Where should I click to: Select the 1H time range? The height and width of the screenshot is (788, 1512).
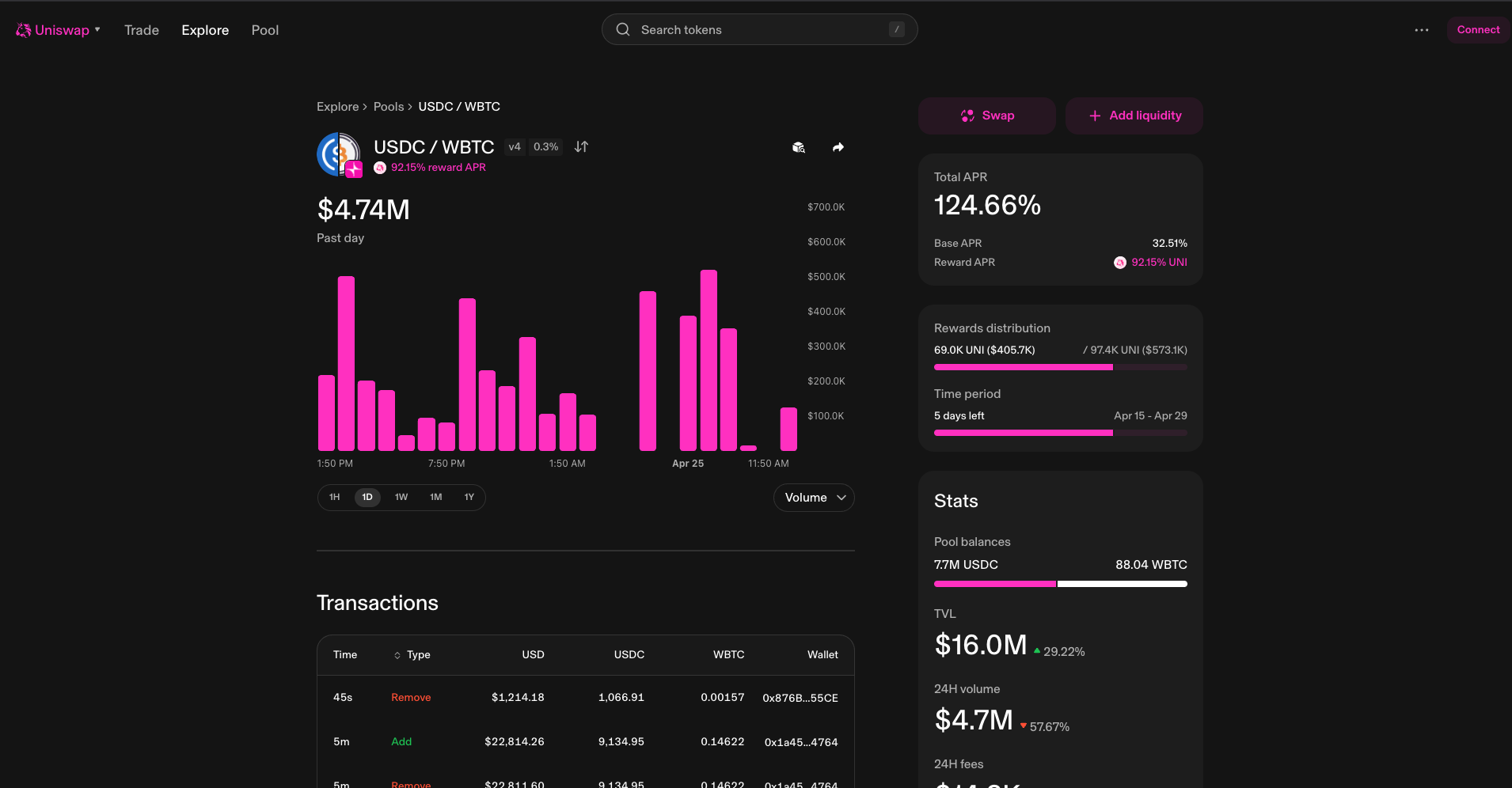click(334, 497)
